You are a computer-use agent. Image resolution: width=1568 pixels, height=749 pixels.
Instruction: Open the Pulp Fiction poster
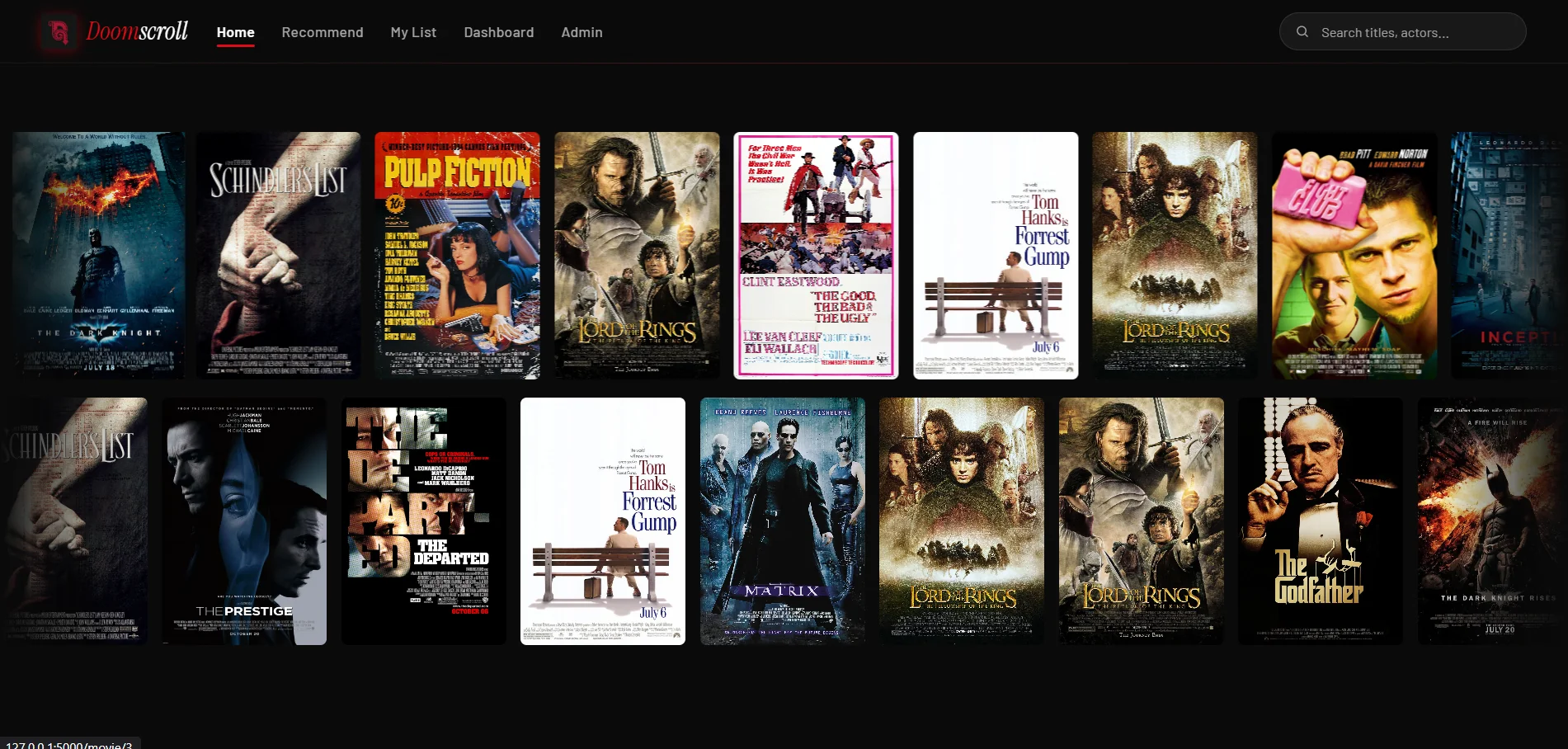click(457, 256)
